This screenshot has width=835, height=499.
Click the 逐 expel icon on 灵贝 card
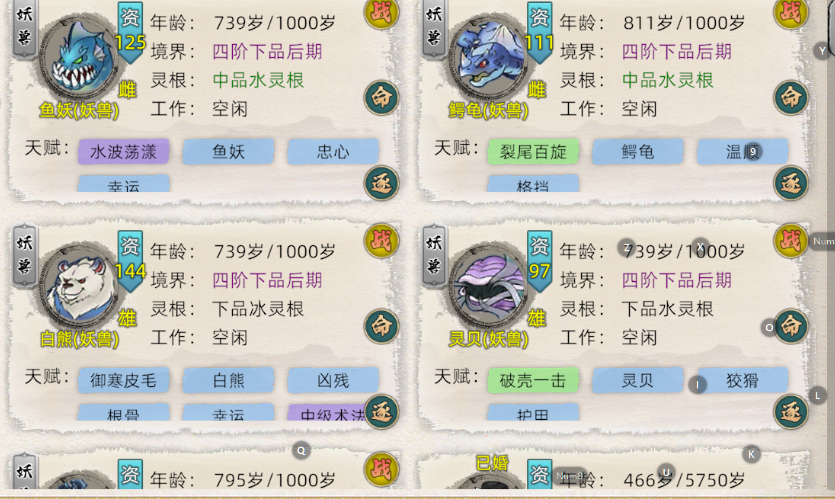pos(791,412)
